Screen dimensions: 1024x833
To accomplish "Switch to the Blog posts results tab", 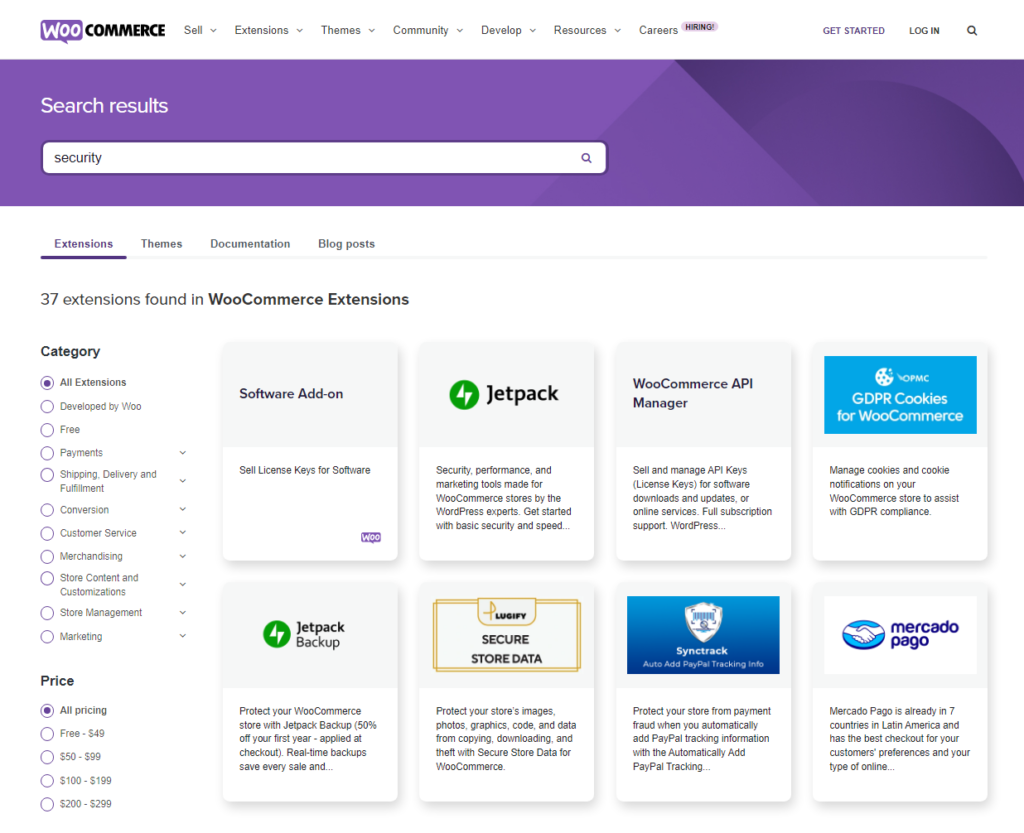I will [x=346, y=244].
